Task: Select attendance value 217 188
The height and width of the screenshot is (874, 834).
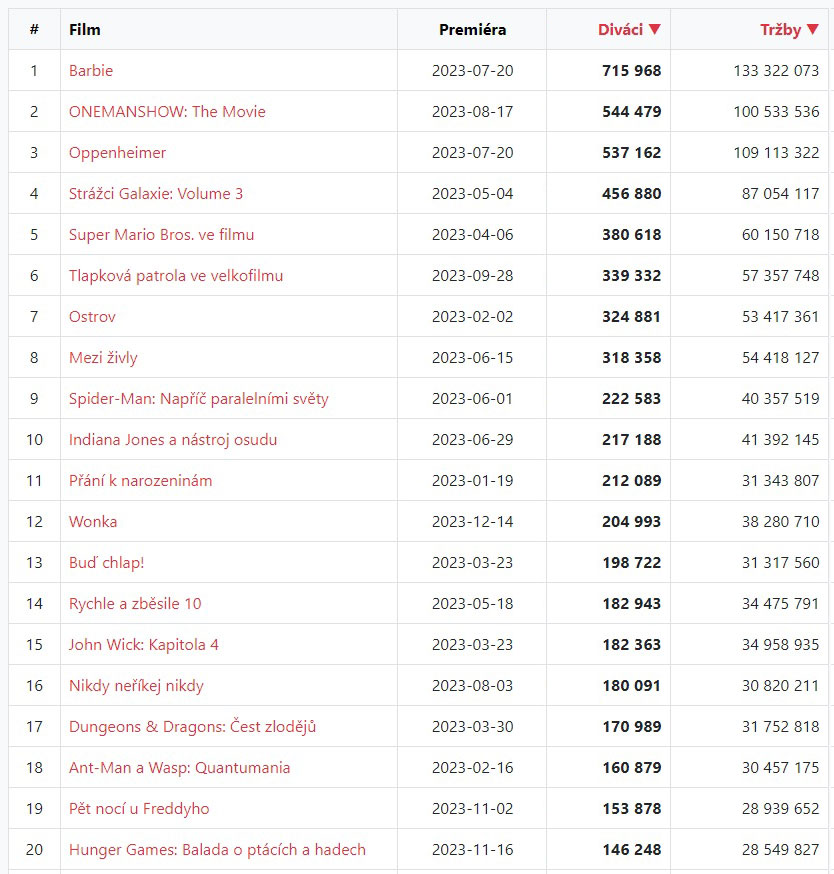Action: pyautogui.click(x=632, y=440)
